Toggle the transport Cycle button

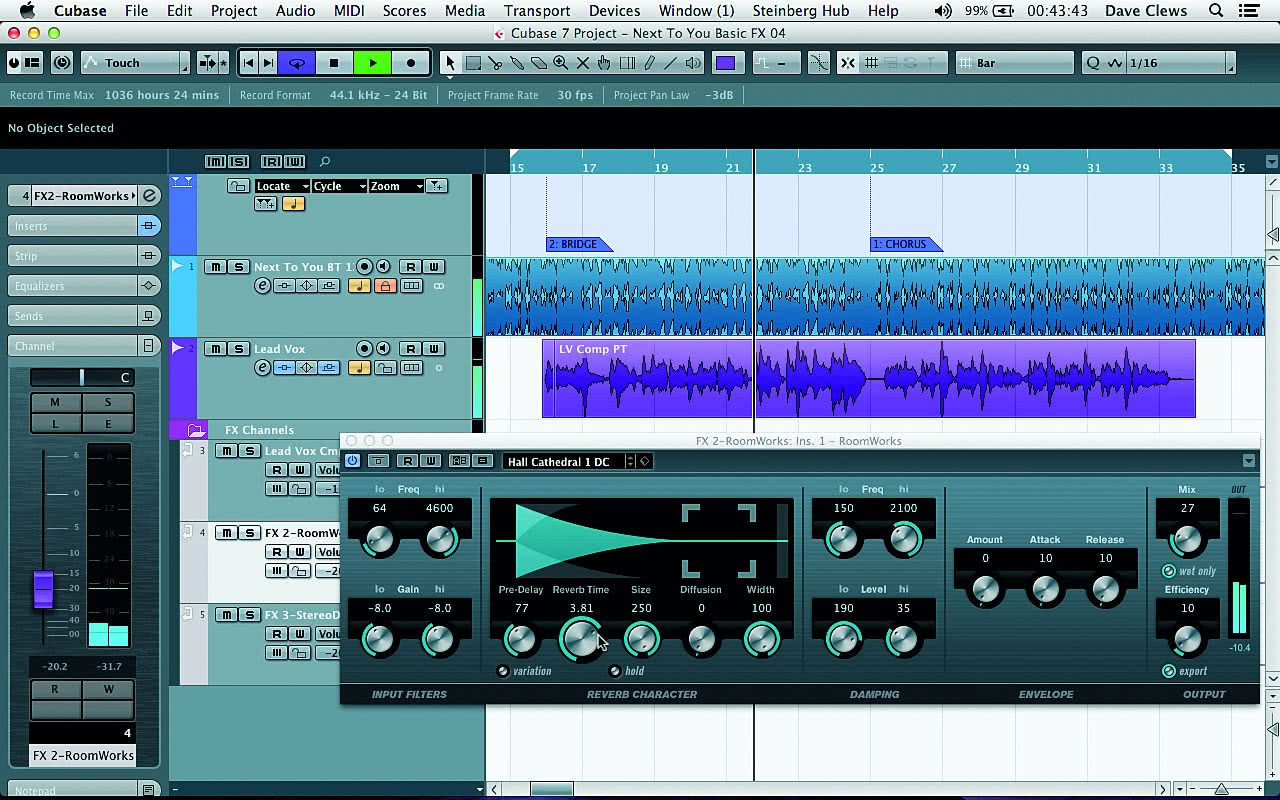pyautogui.click(x=297, y=63)
